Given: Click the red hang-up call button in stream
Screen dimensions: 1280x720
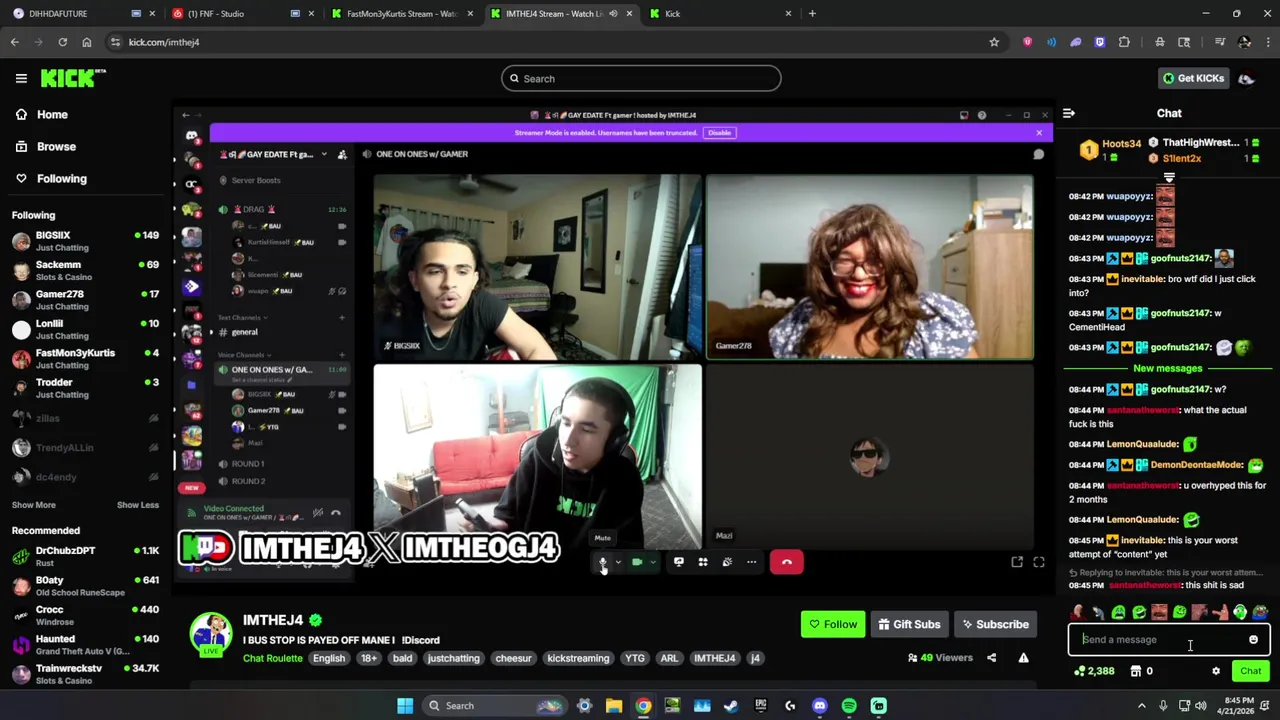Looking at the screenshot, I should point(786,562).
